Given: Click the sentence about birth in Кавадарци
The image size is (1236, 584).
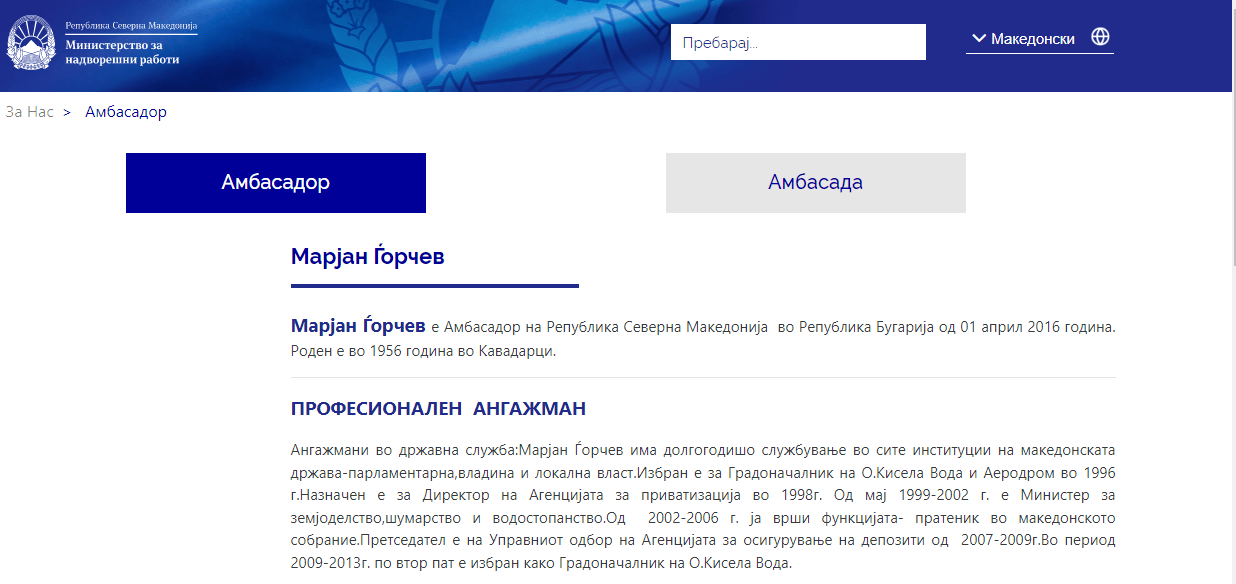Looking at the screenshot, I should click(x=423, y=351).
